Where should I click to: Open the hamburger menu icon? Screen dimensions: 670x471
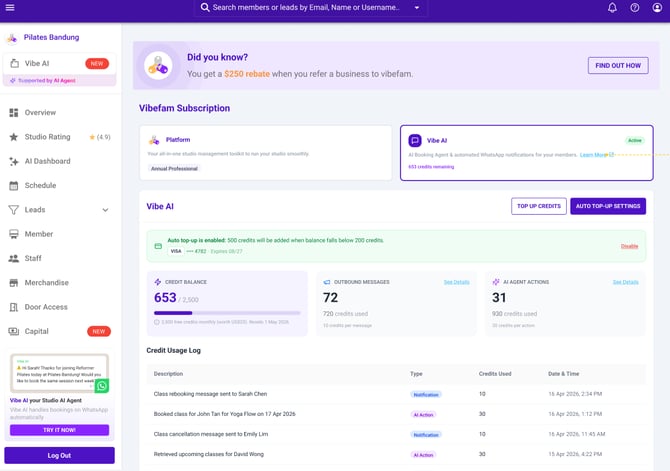(x=10, y=7)
